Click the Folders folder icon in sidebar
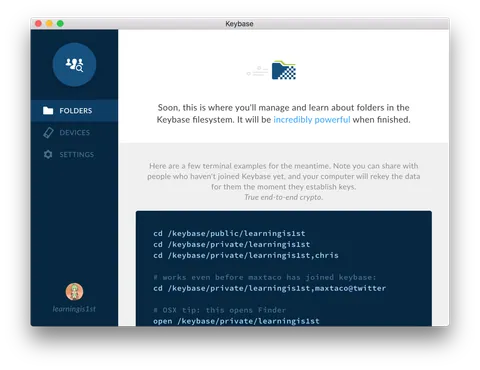 (48, 110)
